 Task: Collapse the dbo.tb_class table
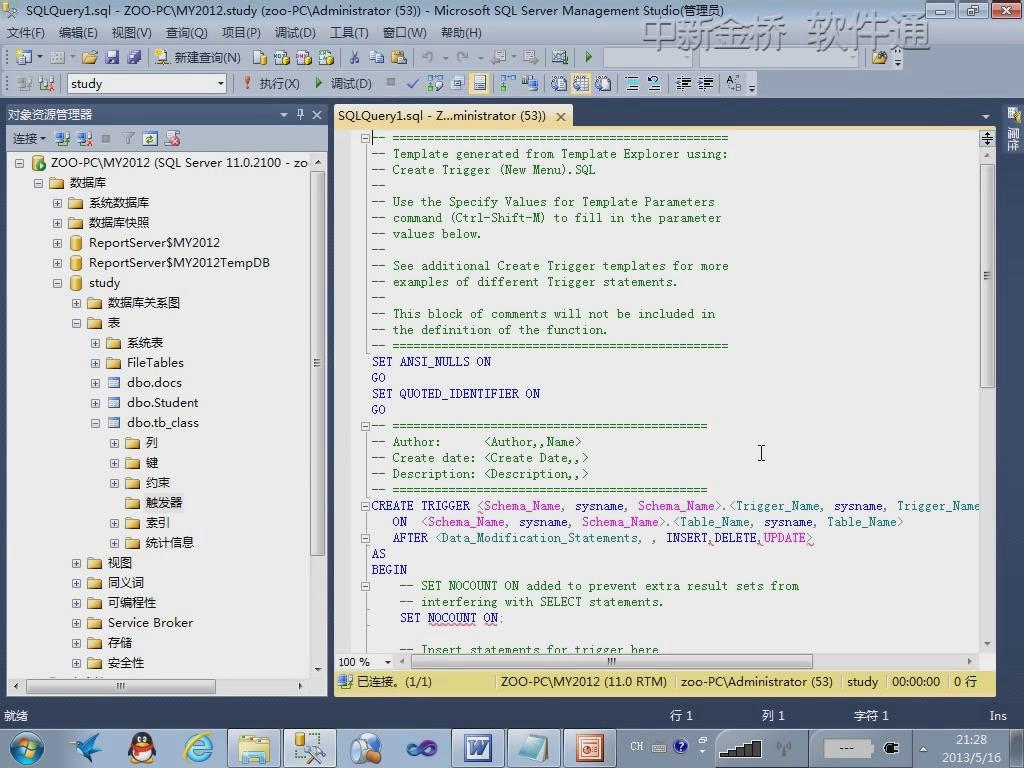click(x=95, y=423)
